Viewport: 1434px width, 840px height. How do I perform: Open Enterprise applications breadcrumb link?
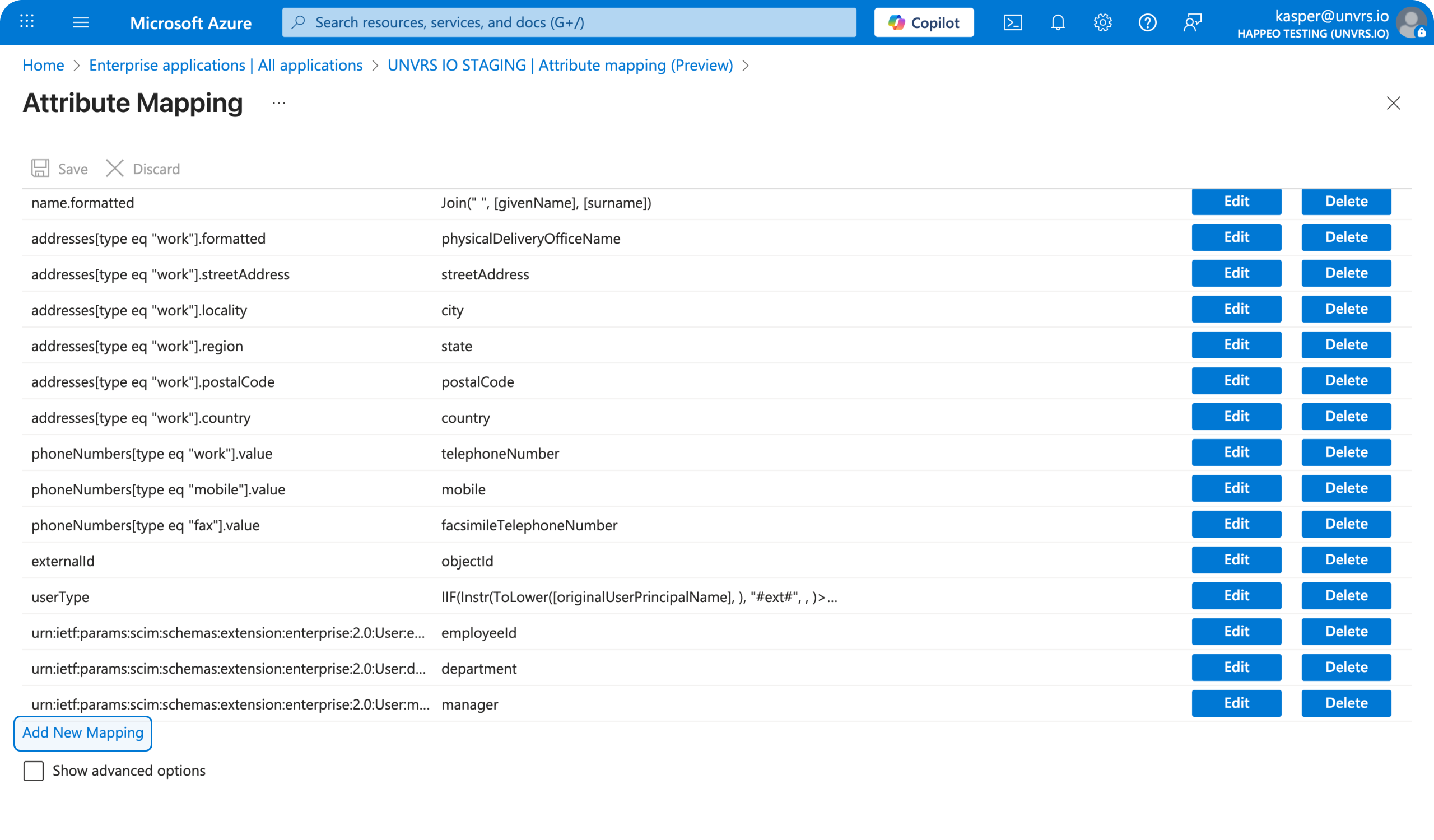pyautogui.click(x=225, y=65)
